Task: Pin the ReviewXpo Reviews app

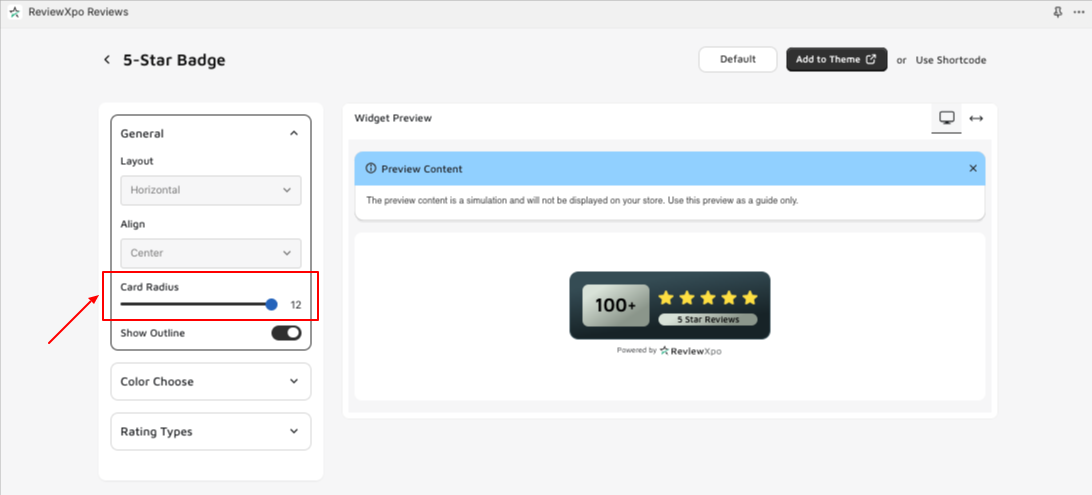Action: (1058, 13)
